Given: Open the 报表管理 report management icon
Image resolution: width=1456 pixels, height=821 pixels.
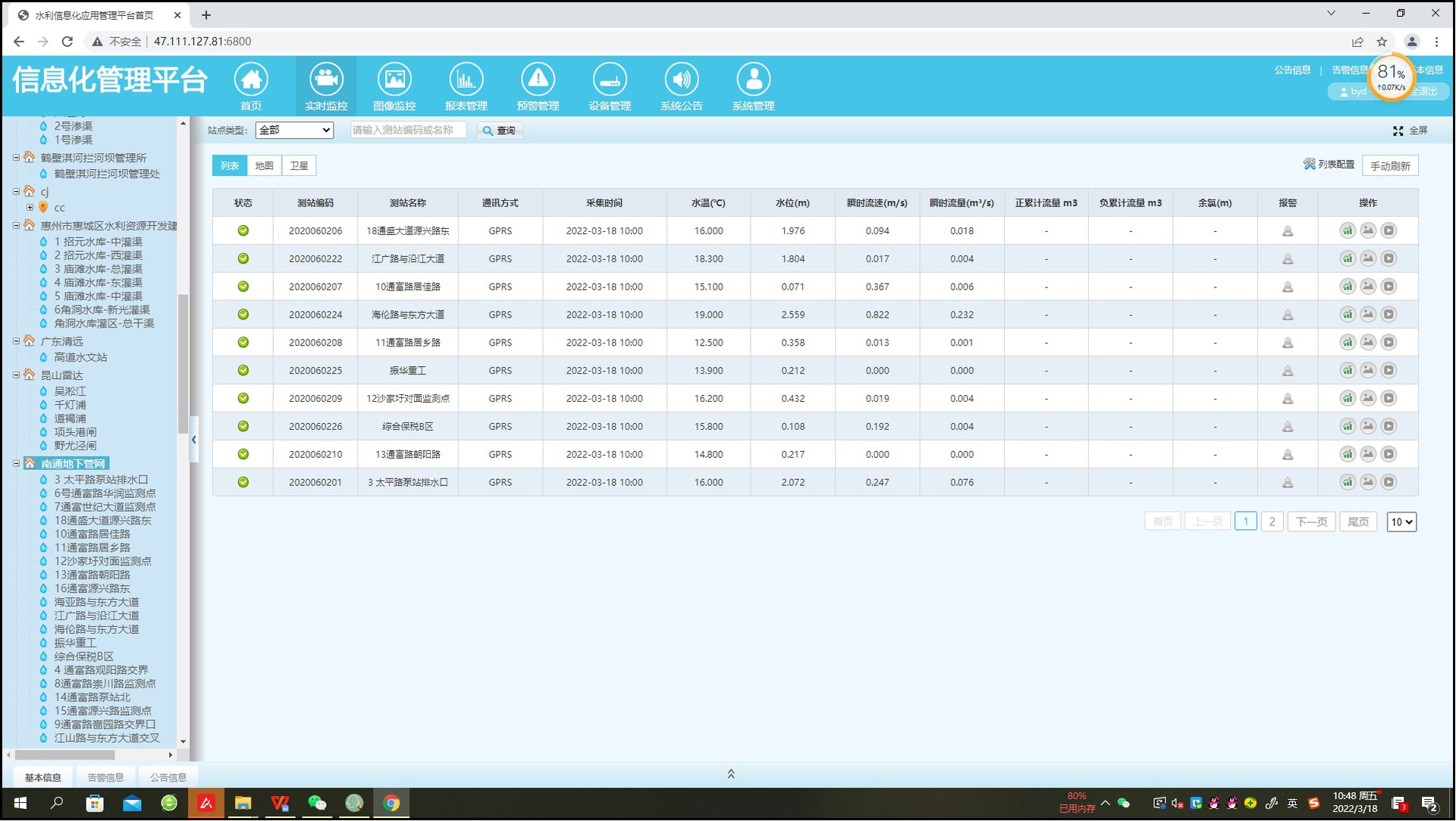Looking at the screenshot, I should 466,80.
